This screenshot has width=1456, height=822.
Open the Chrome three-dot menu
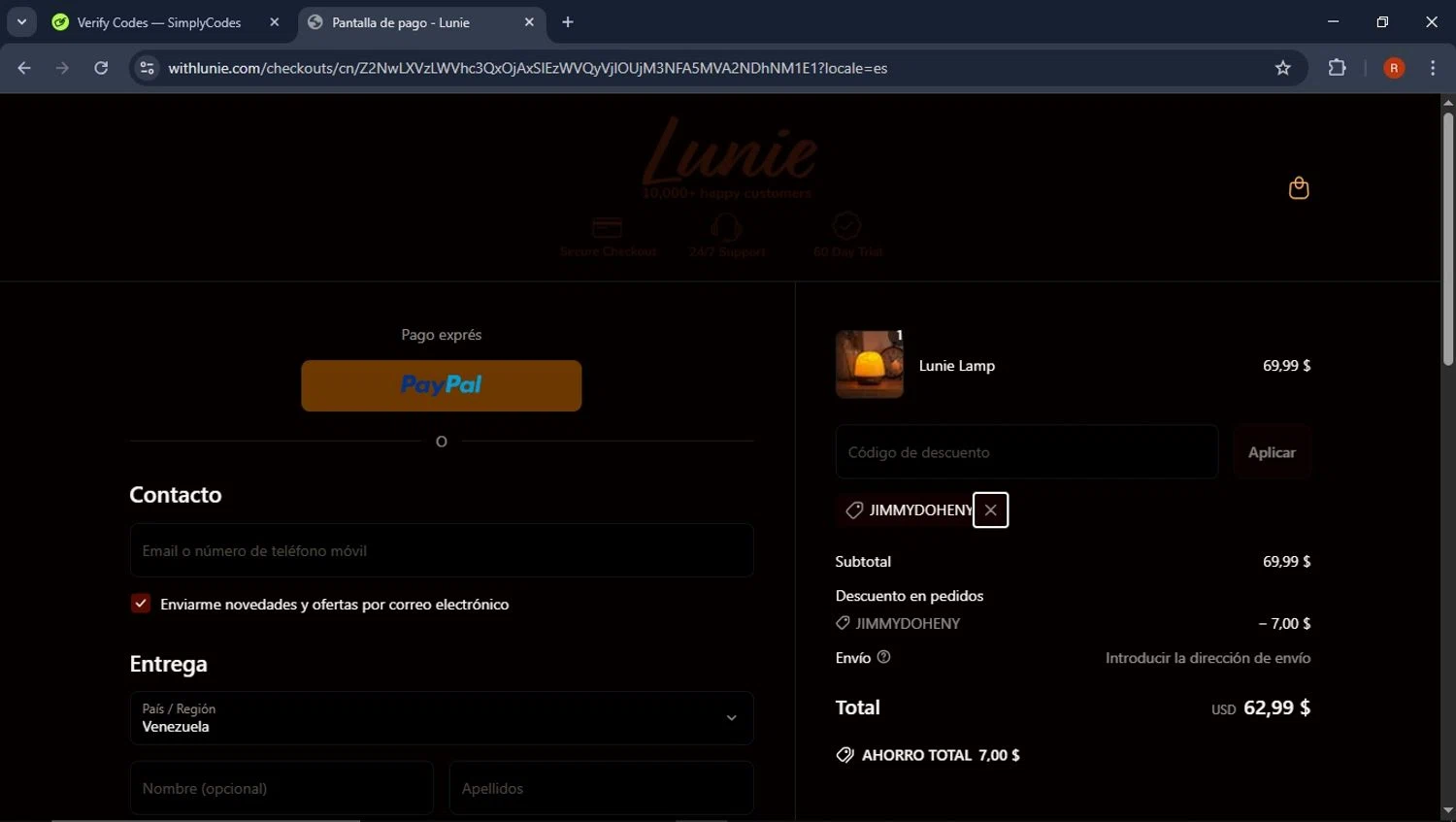pyautogui.click(x=1433, y=68)
